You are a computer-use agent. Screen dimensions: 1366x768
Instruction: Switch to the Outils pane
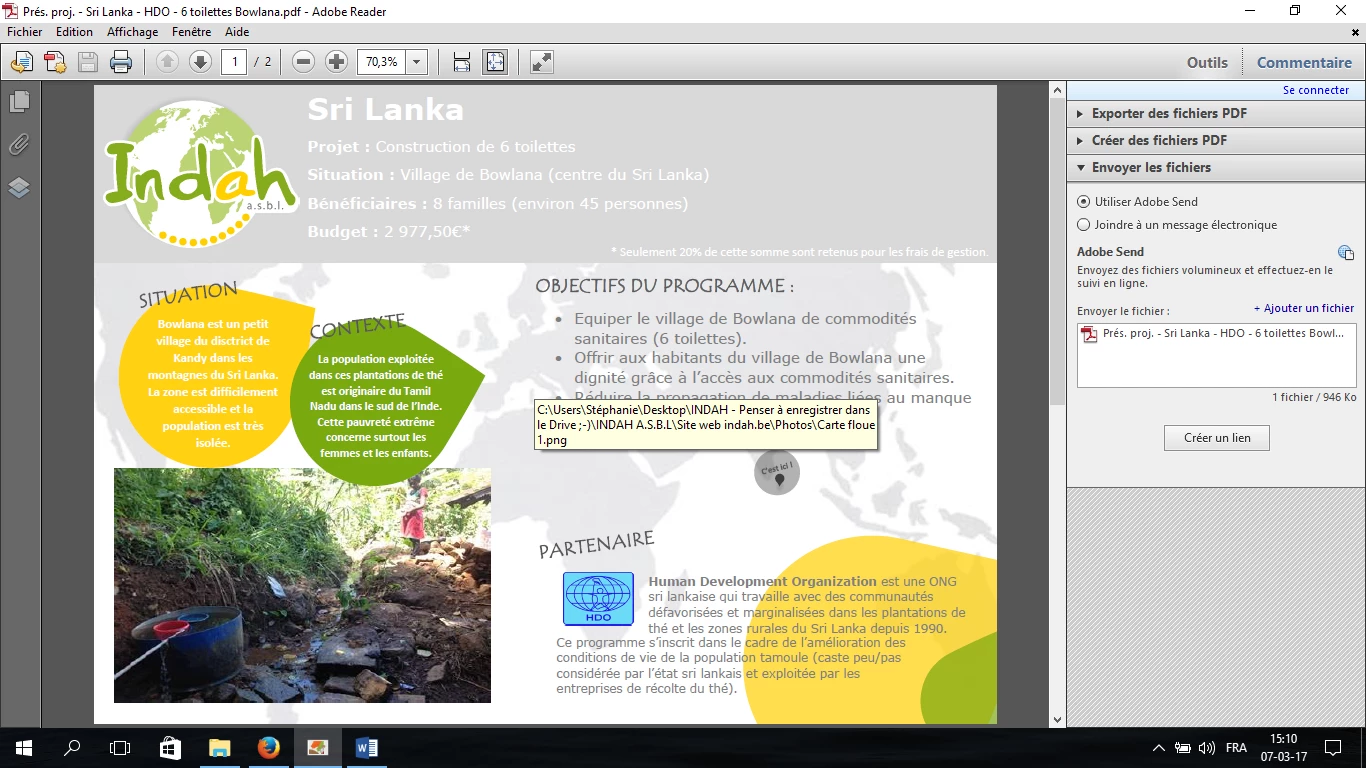click(x=1207, y=62)
